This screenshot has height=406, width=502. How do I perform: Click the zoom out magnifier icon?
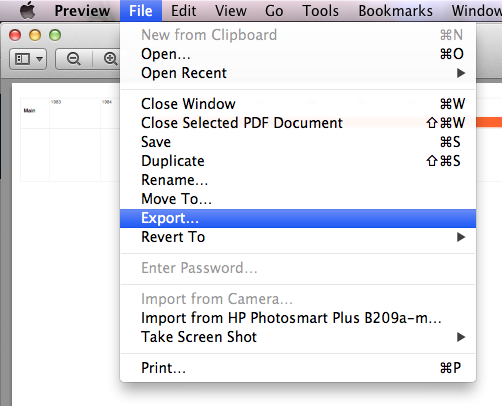point(74,59)
